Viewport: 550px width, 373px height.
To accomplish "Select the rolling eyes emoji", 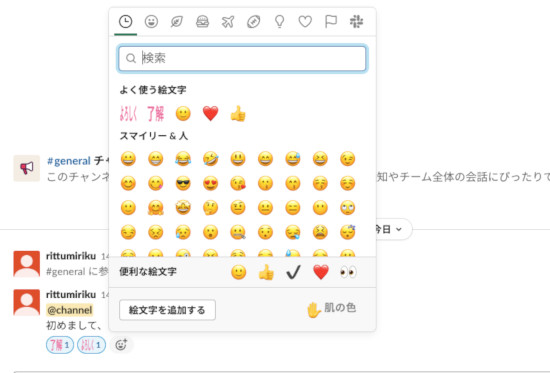I will click(x=348, y=208).
